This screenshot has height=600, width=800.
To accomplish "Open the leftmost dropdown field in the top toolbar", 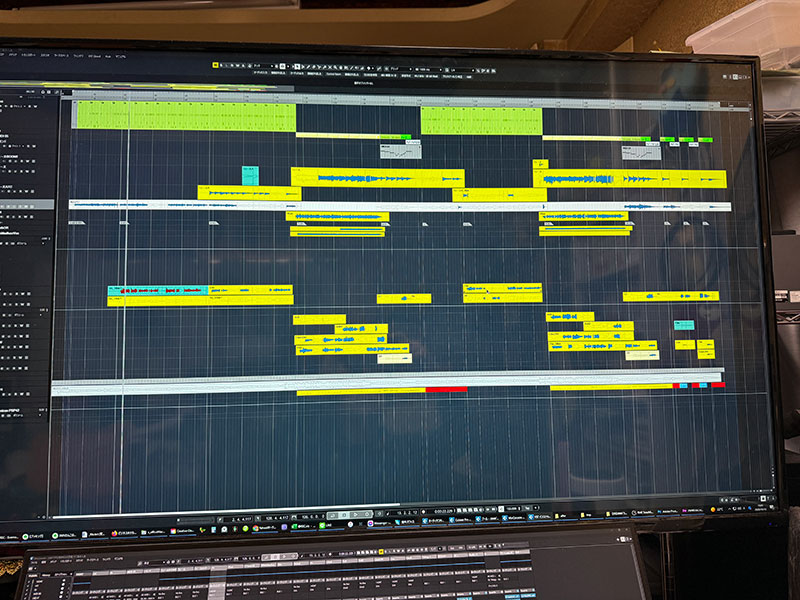I will 264,66.
